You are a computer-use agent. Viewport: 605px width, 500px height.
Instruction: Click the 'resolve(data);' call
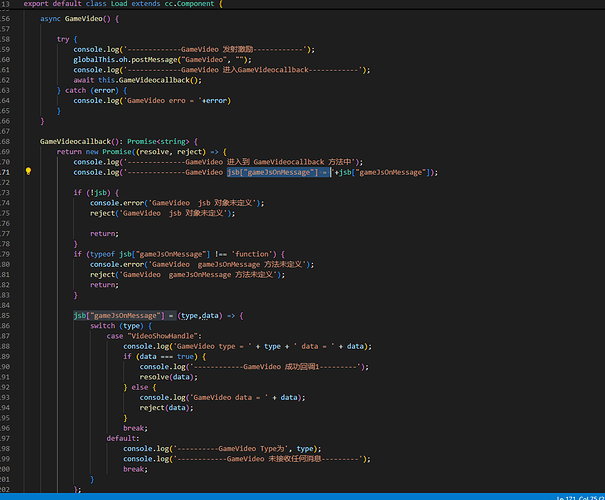click(169, 377)
